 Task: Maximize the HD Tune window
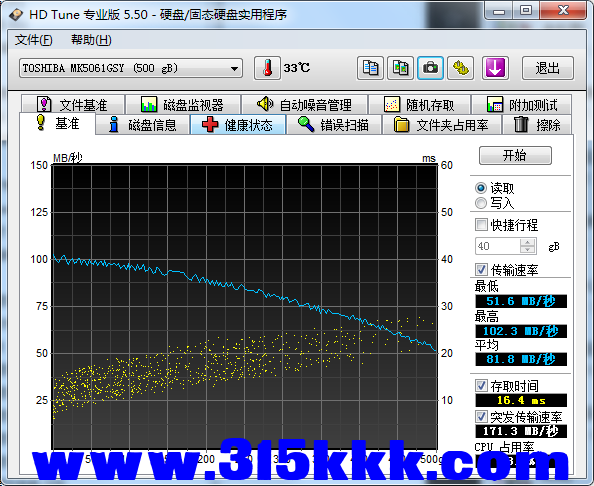coord(526,11)
